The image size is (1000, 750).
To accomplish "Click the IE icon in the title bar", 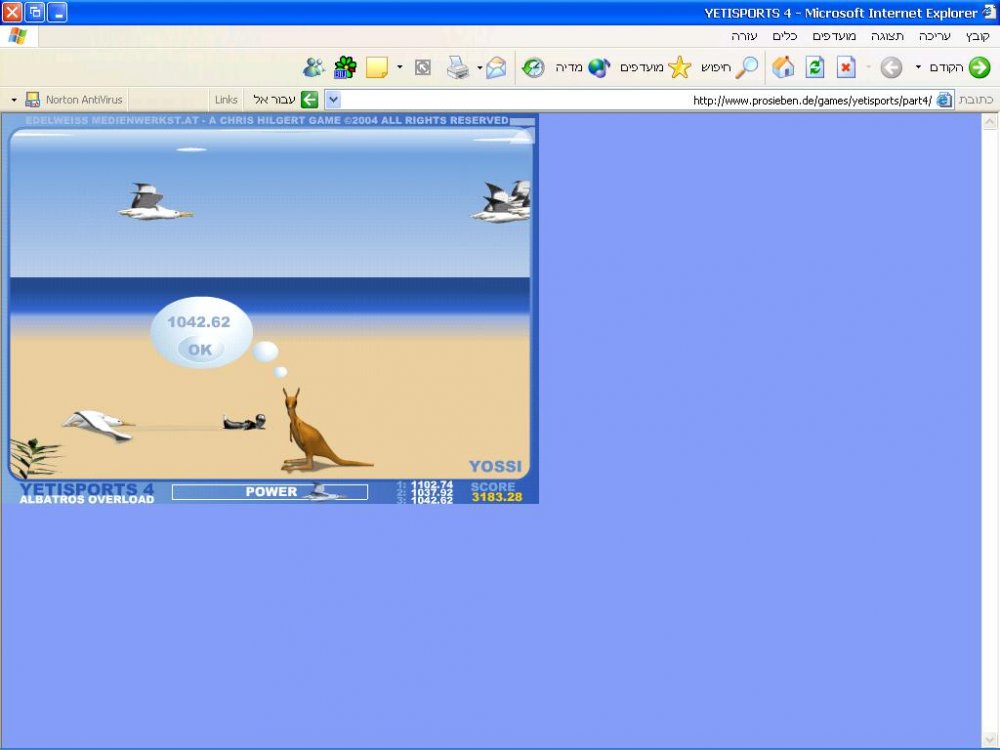I will tap(989, 12).
